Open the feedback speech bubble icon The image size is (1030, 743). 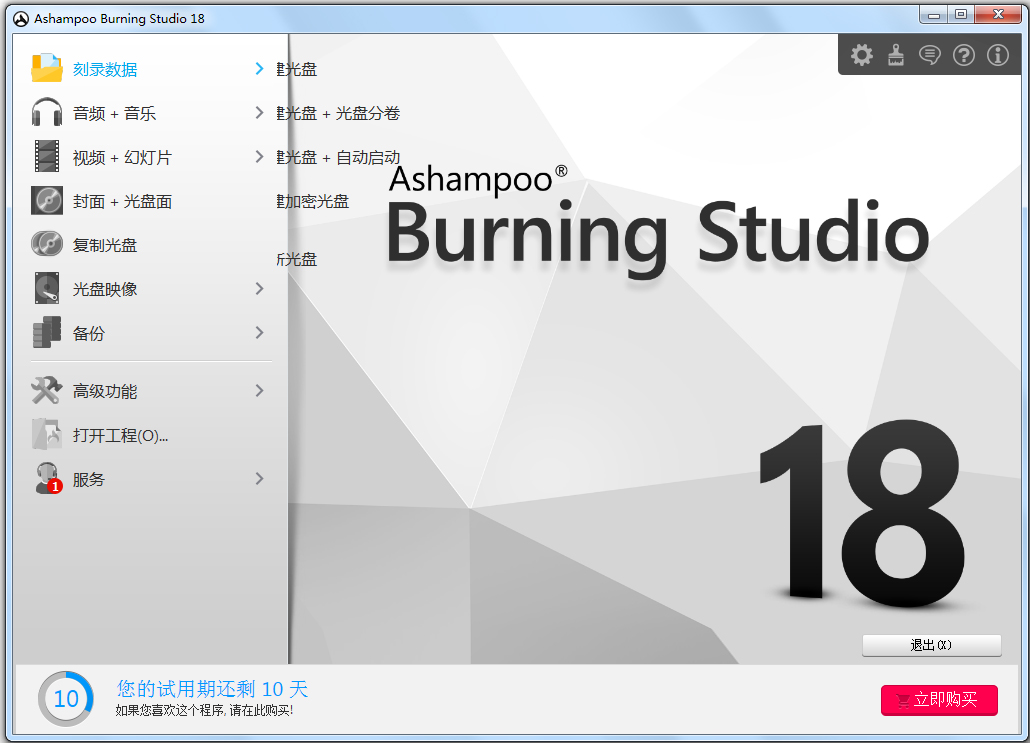(929, 55)
